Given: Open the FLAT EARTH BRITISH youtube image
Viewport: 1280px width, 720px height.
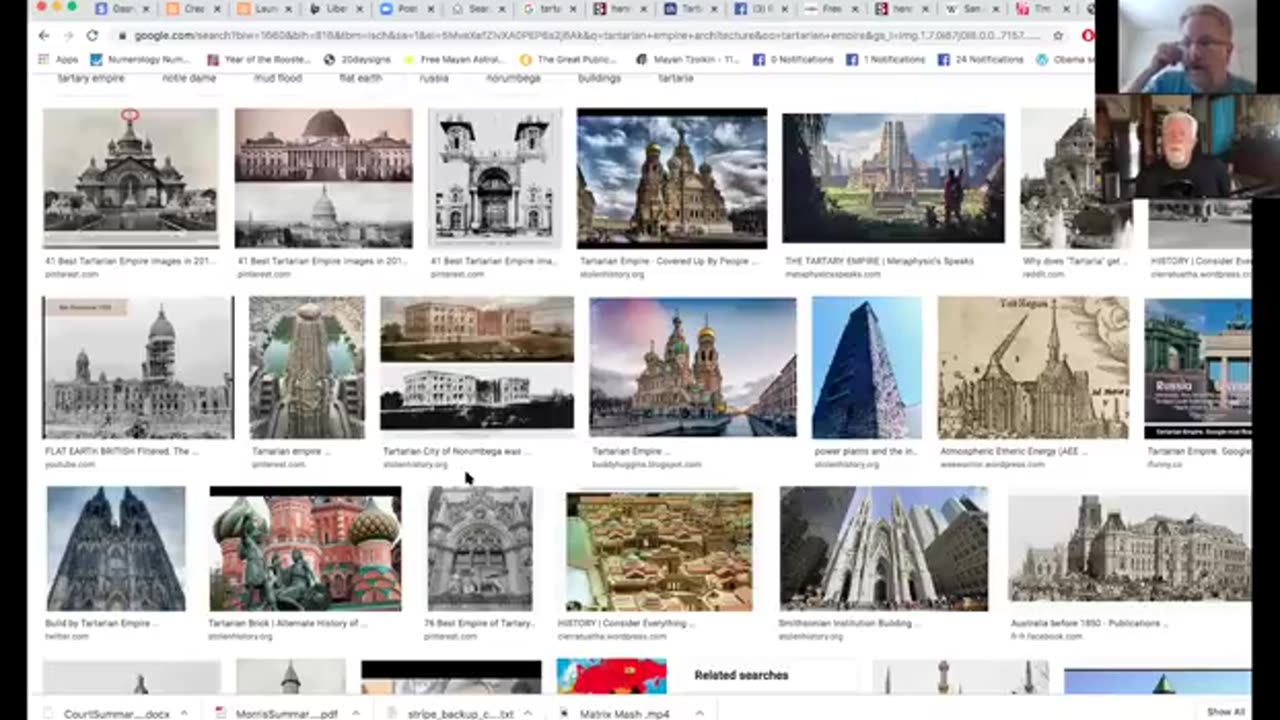Looking at the screenshot, I should [x=138, y=367].
